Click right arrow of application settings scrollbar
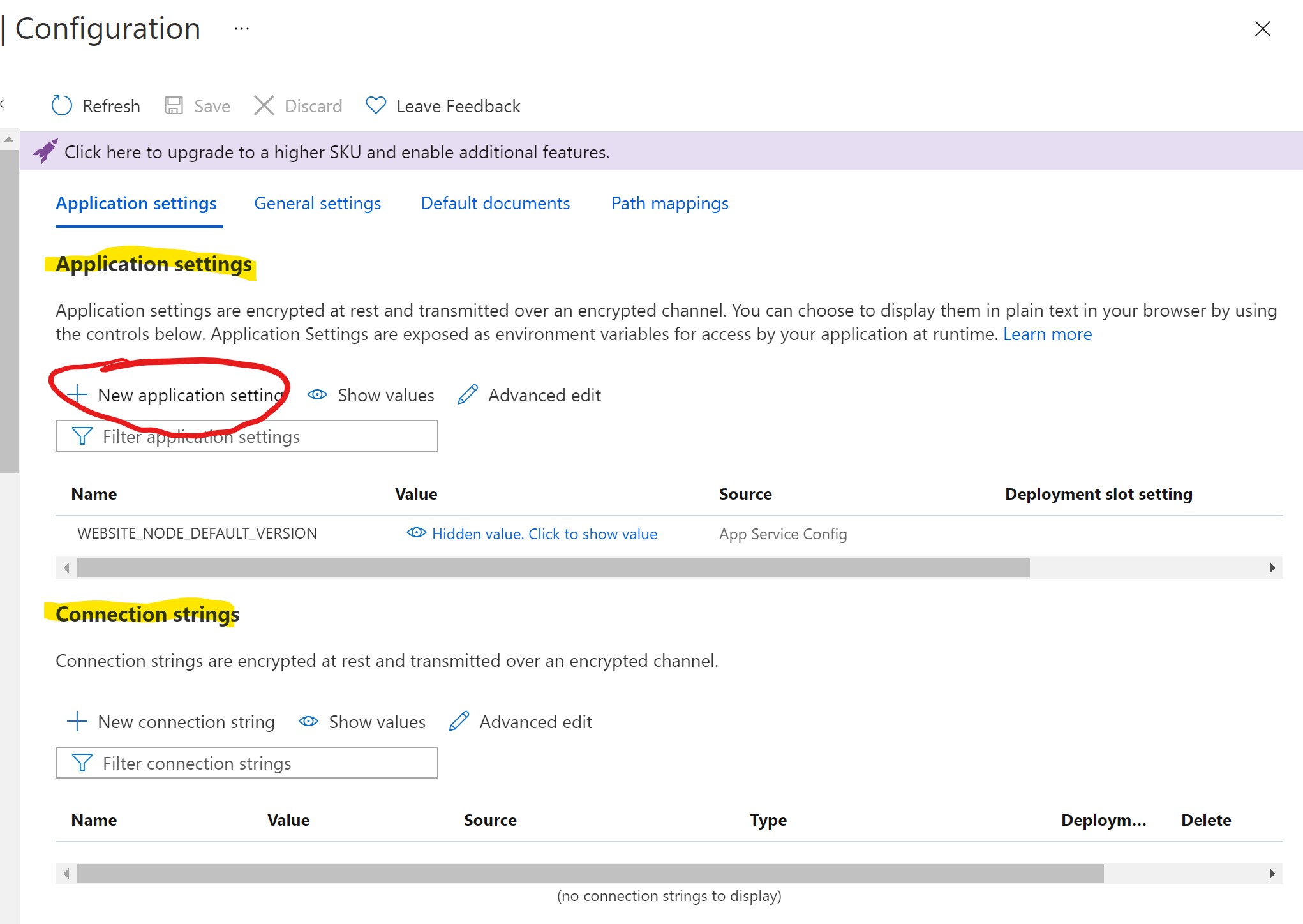 tap(1272, 568)
